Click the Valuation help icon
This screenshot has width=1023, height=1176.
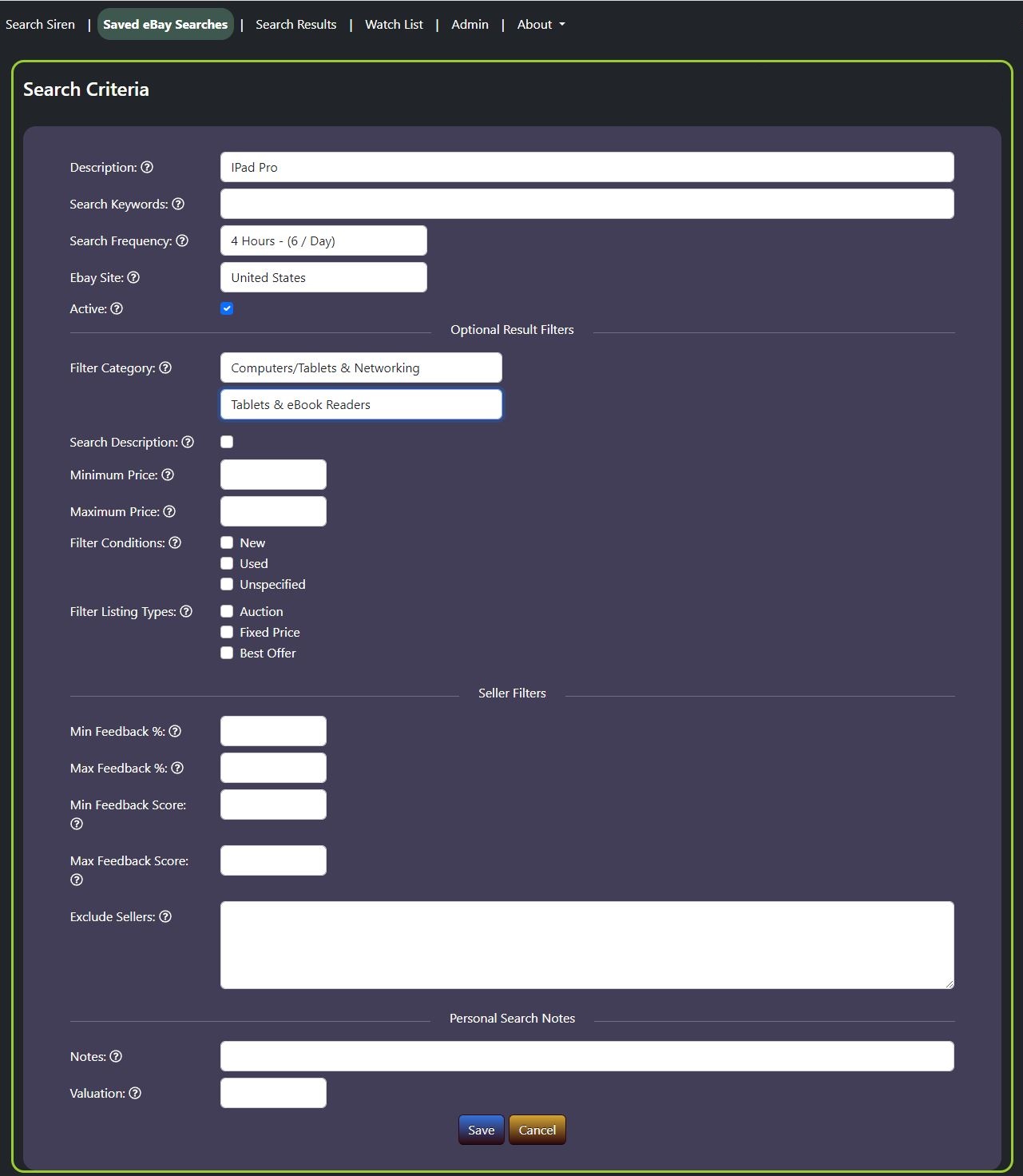(x=135, y=1093)
